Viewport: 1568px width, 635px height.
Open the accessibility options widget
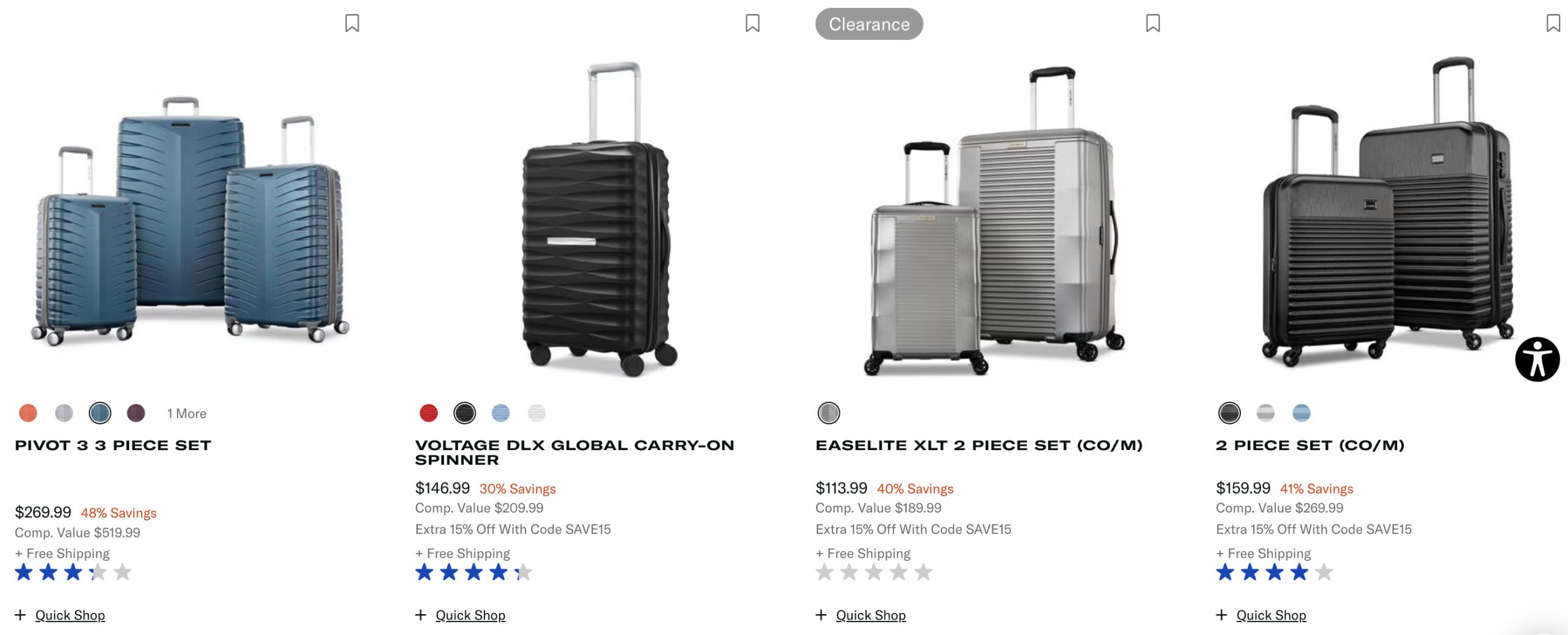coord(1537,359)
